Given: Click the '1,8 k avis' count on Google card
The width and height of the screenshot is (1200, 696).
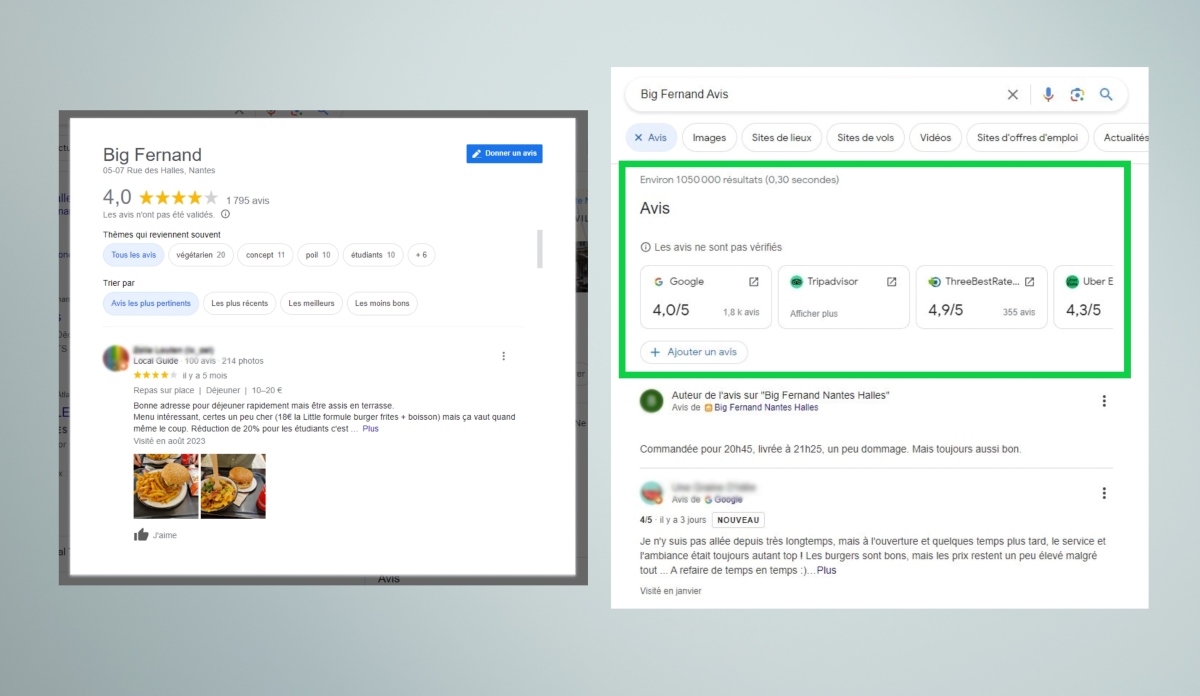Looking at the screenshot, I should click(741, 313).
